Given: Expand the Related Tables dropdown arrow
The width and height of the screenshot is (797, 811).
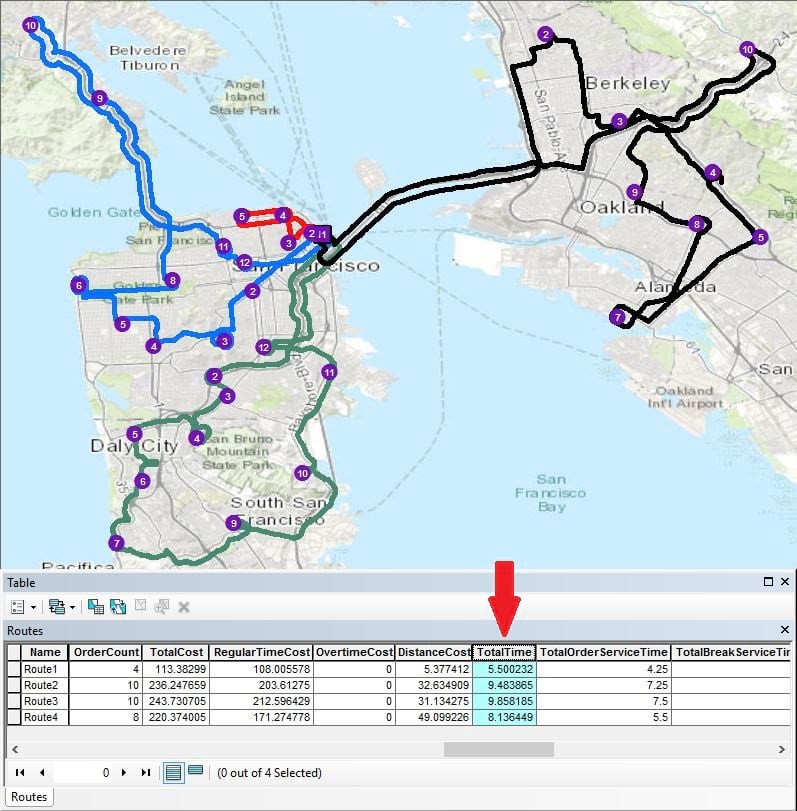Looking at the screenshot, I should pos(72,607).
